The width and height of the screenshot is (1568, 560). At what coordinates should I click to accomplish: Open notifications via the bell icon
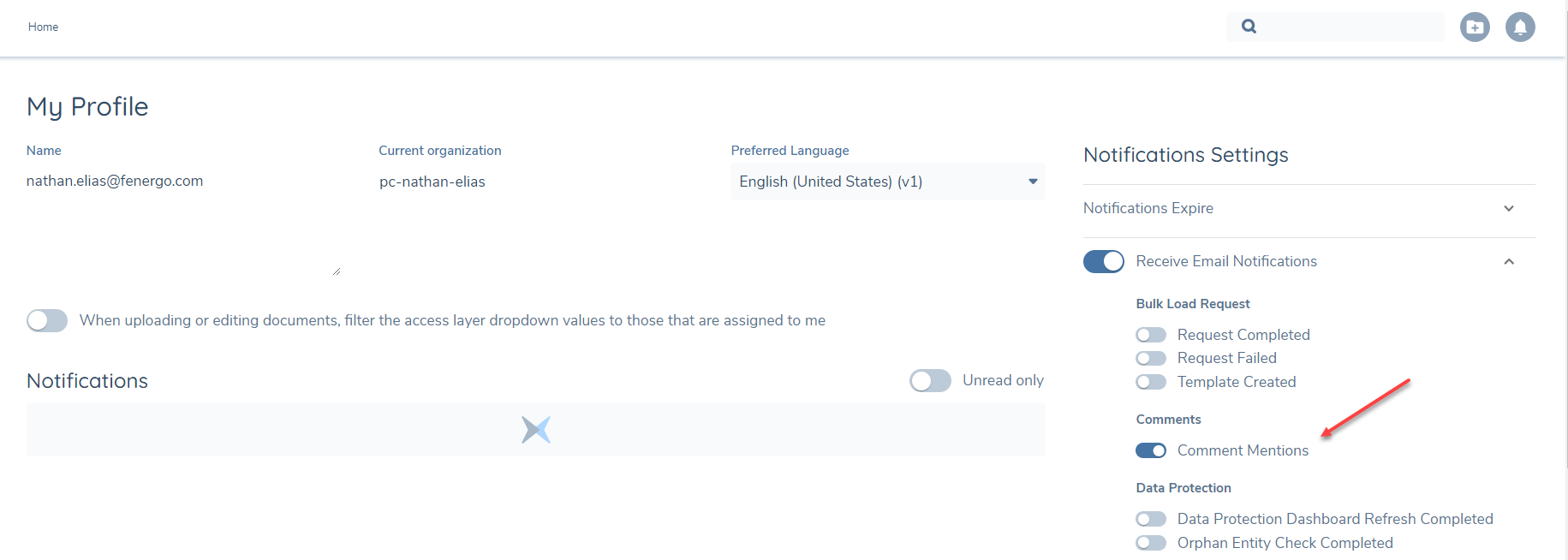(x=1521, y=27)
